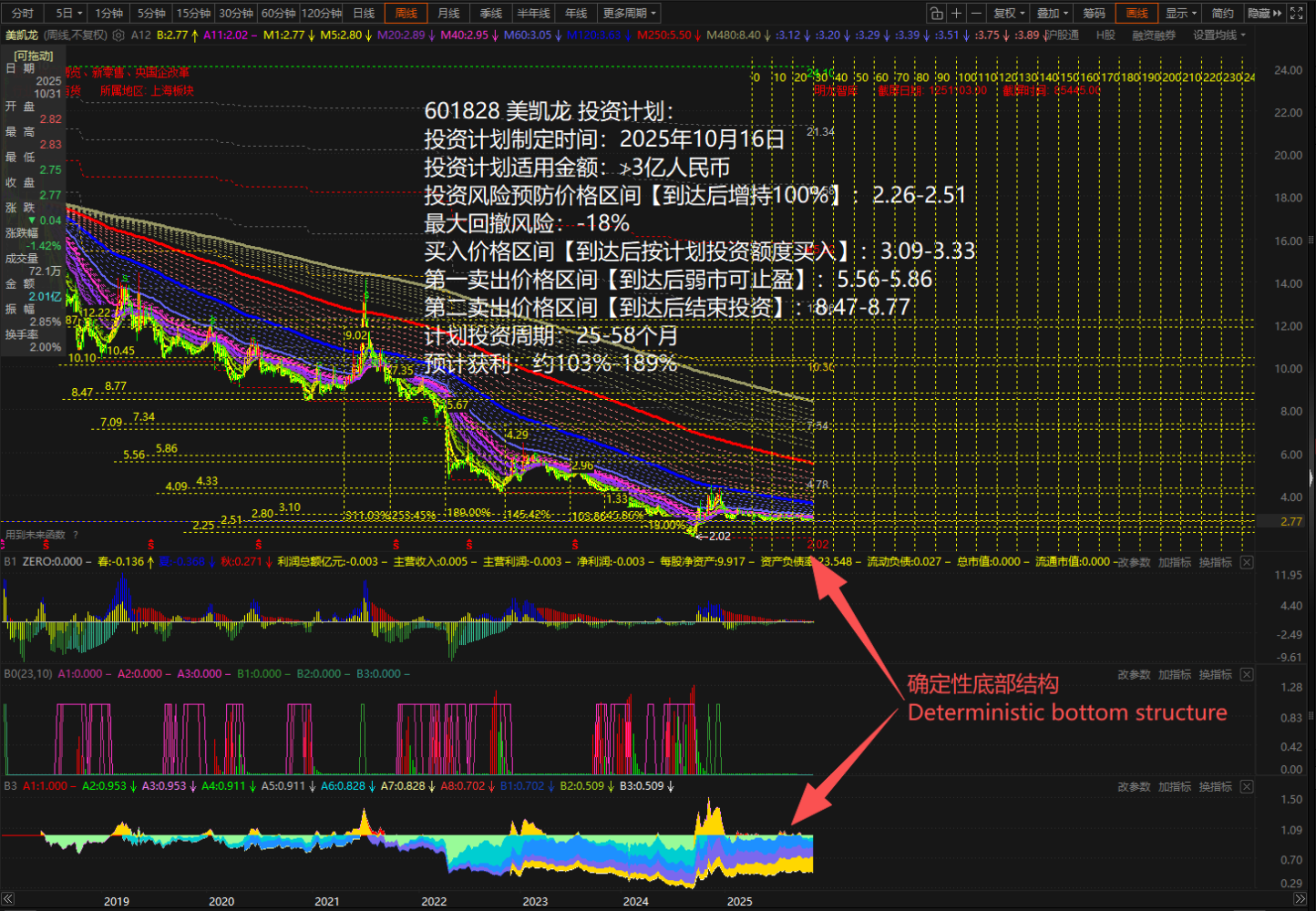This screenshot has height=911, width=1316.
Task: Click the 融资融券 link
Action: coord(1154,36)
